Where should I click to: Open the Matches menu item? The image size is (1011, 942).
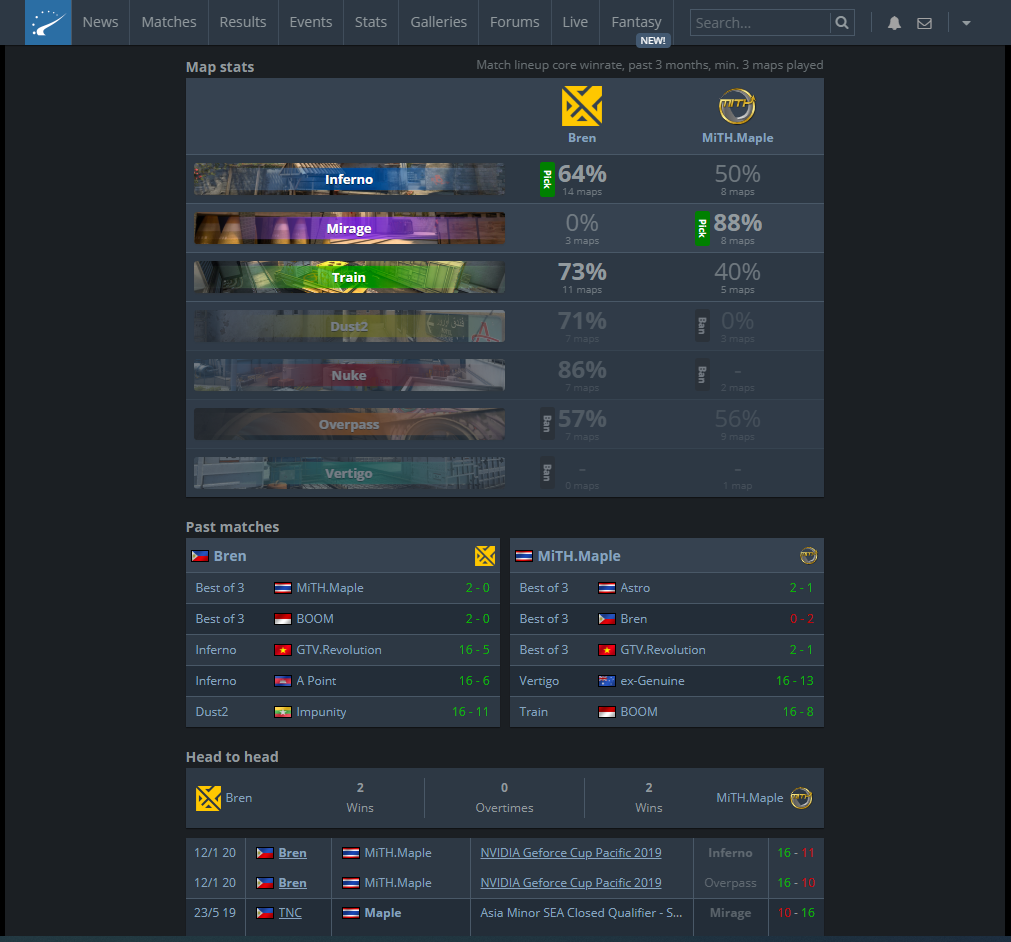(x=169, y=23)
